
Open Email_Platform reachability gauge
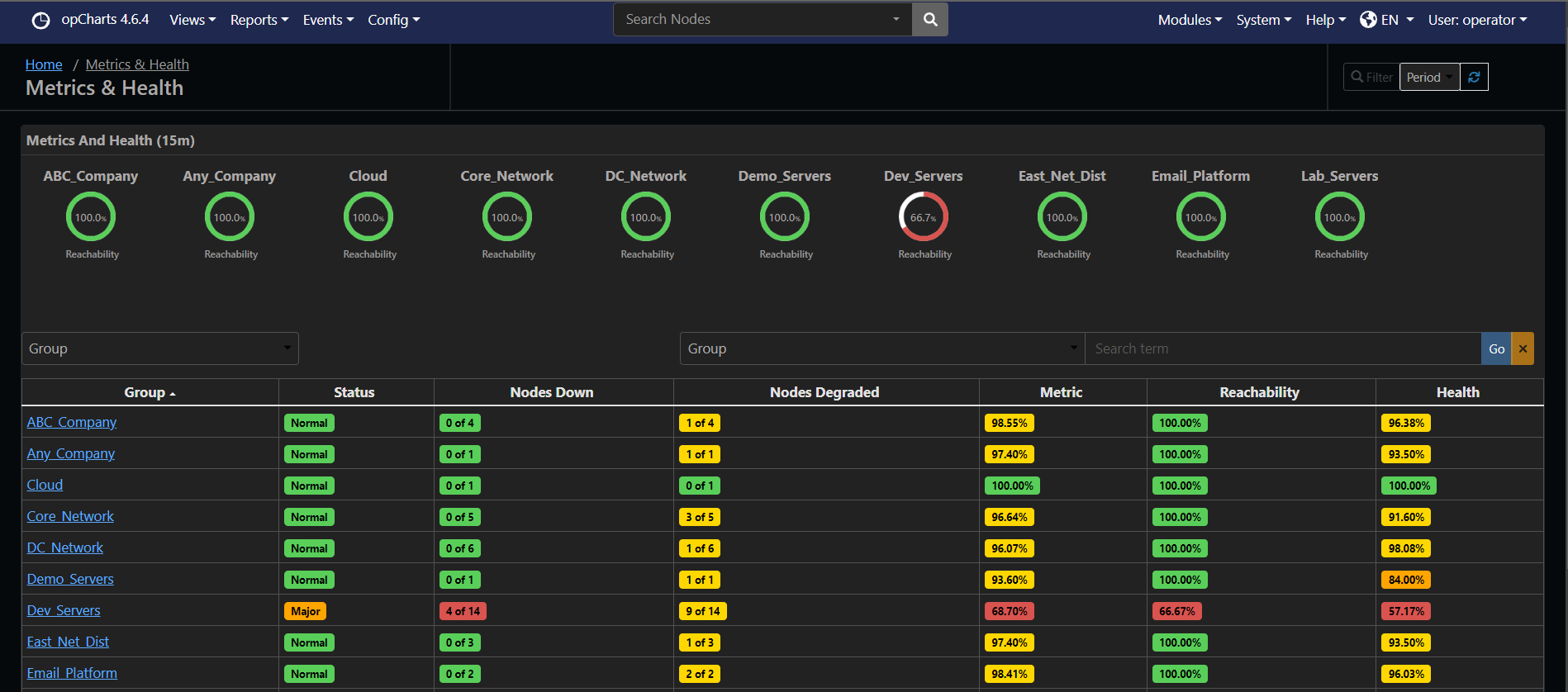click(1201, 216)
